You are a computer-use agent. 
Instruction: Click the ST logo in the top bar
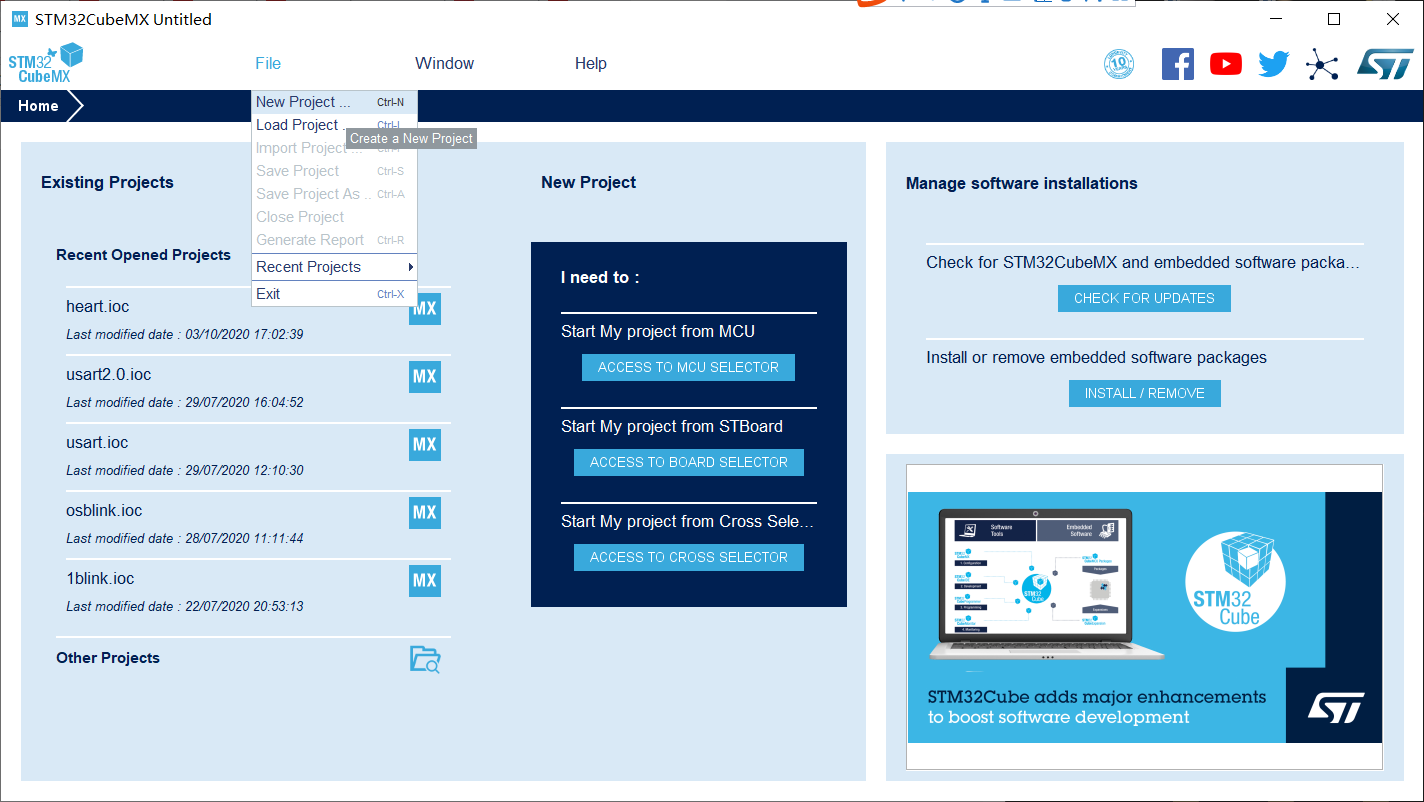(1385, 63)
